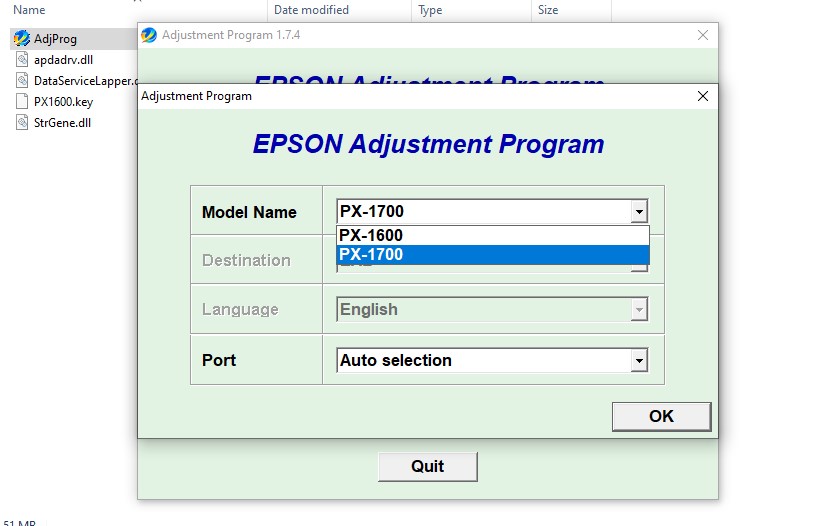The width and height of the screenshot is (834, 526).
Task: Close the Adjustment Program dialog
Action: (703, 96)
